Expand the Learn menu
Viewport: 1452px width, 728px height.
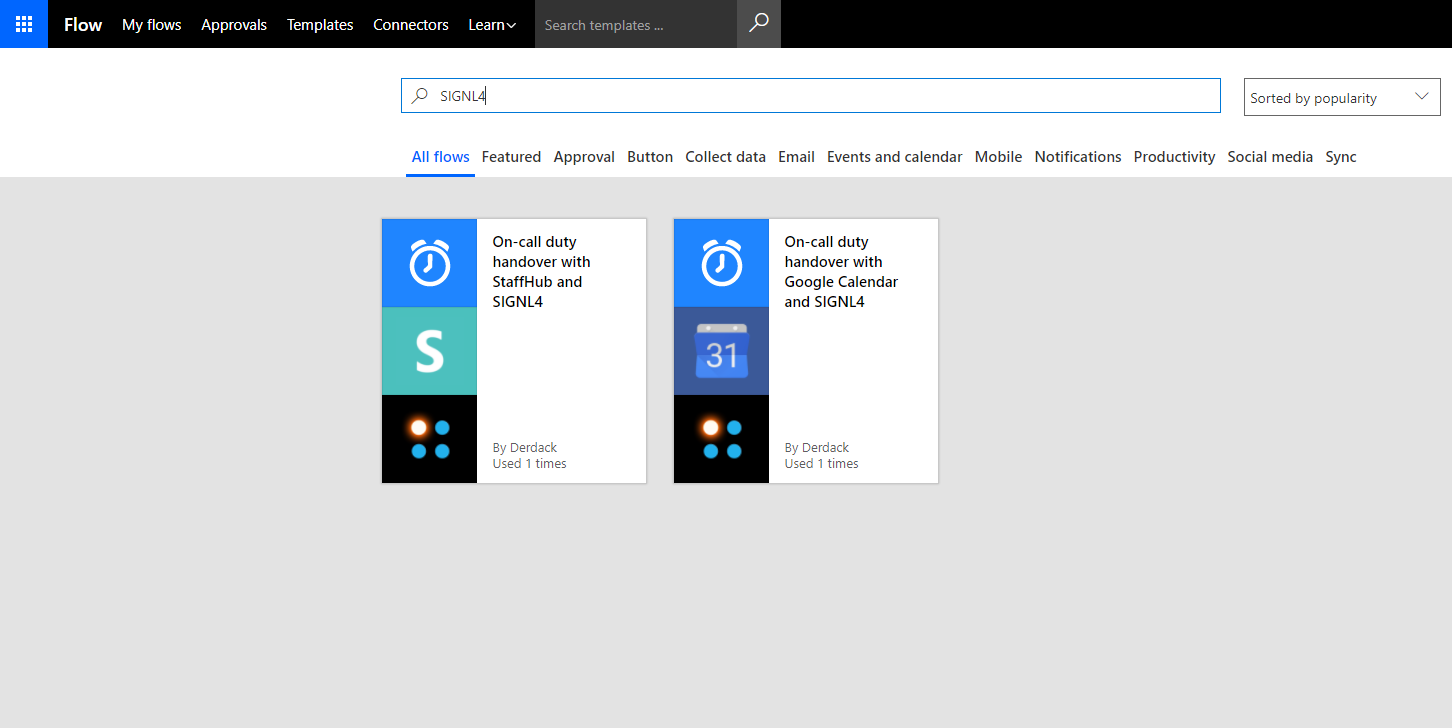click(492, 25)
